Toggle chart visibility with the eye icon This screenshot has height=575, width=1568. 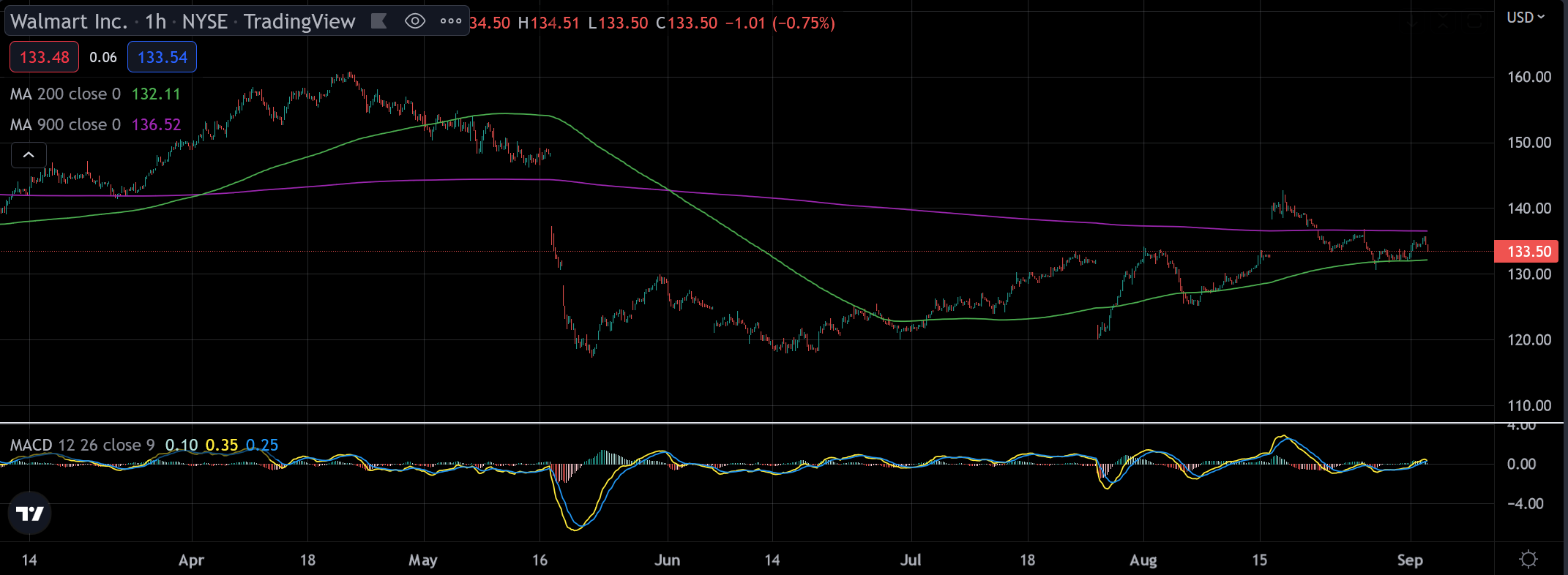click(x=415, y=21)
